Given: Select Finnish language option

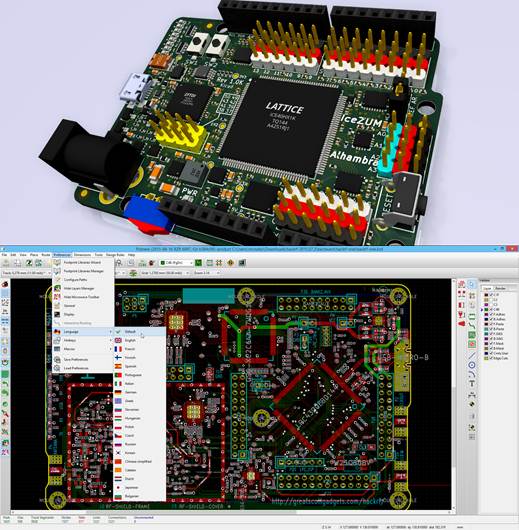Looking at the screenshot, I should tap(139, 357).
